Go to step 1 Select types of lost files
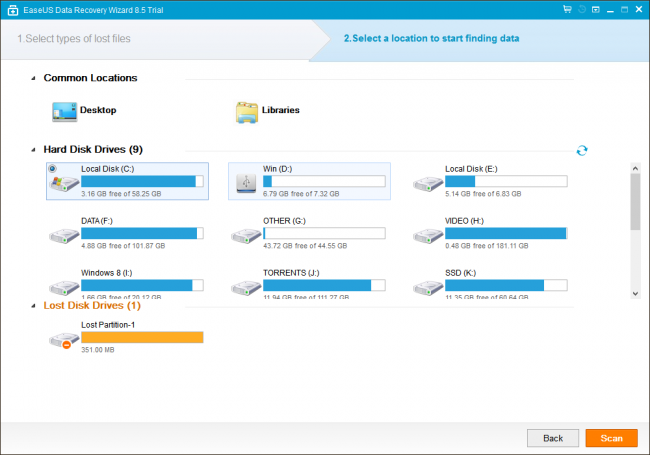Viewport: 650px width, 455px height. point(74,39)
